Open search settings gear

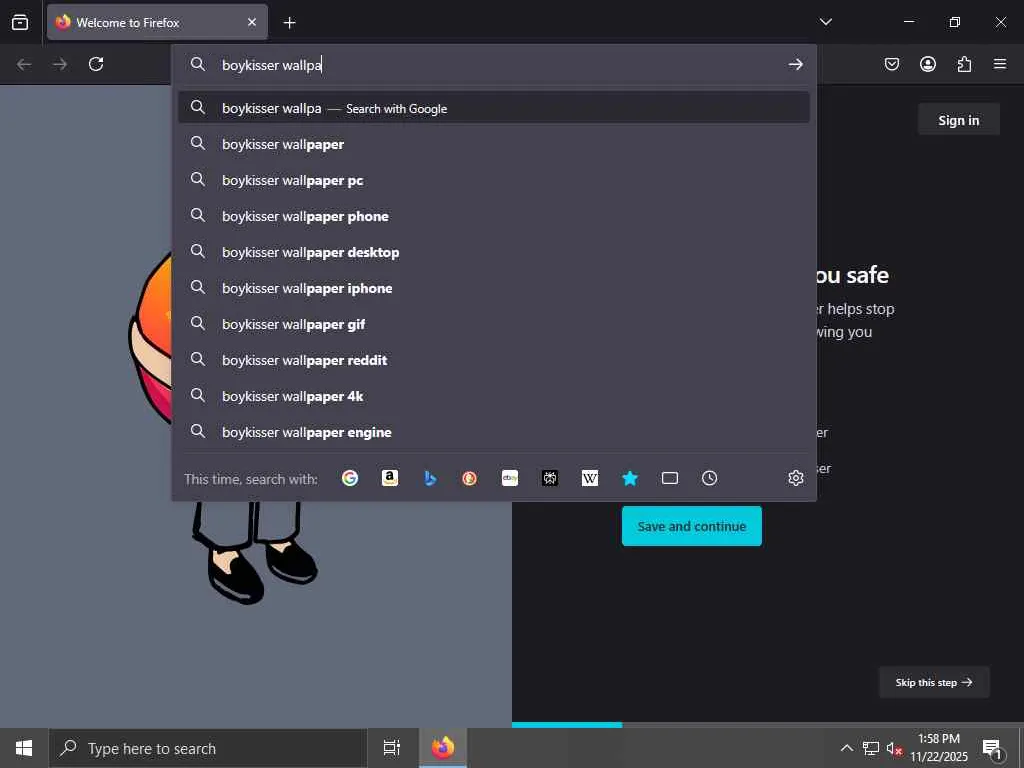[x=795, y=478]
